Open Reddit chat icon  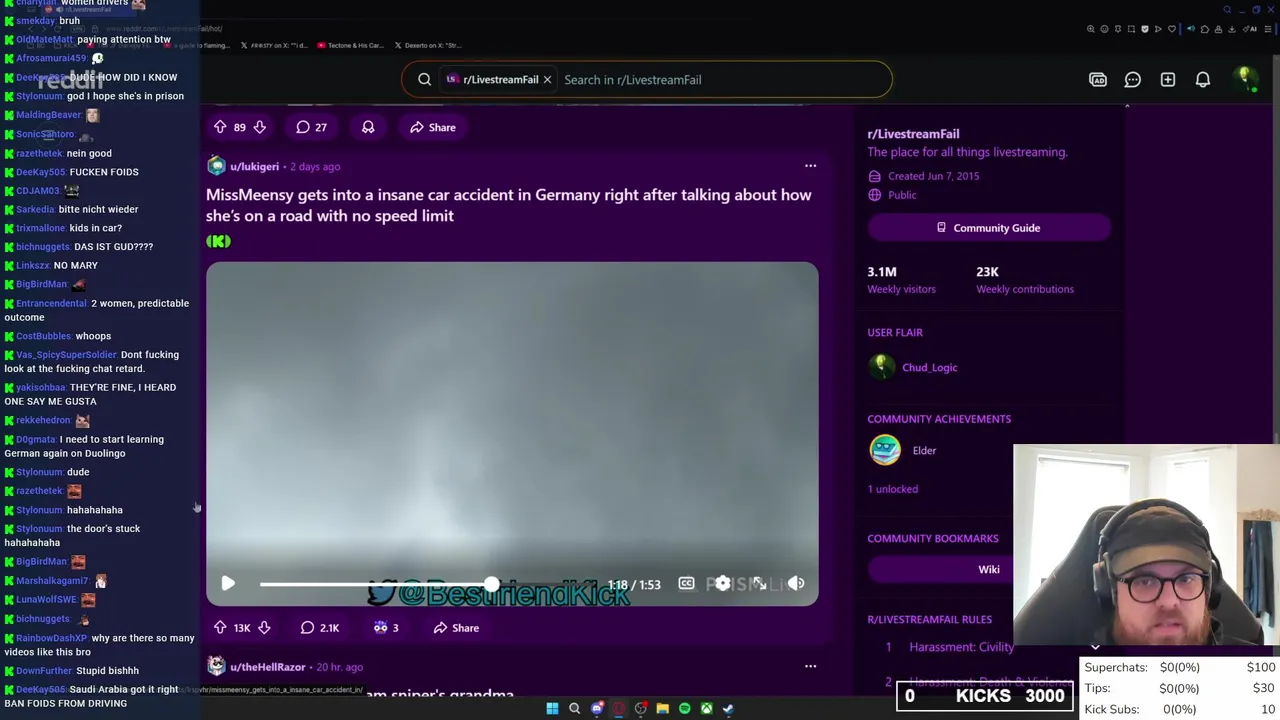1133,79
